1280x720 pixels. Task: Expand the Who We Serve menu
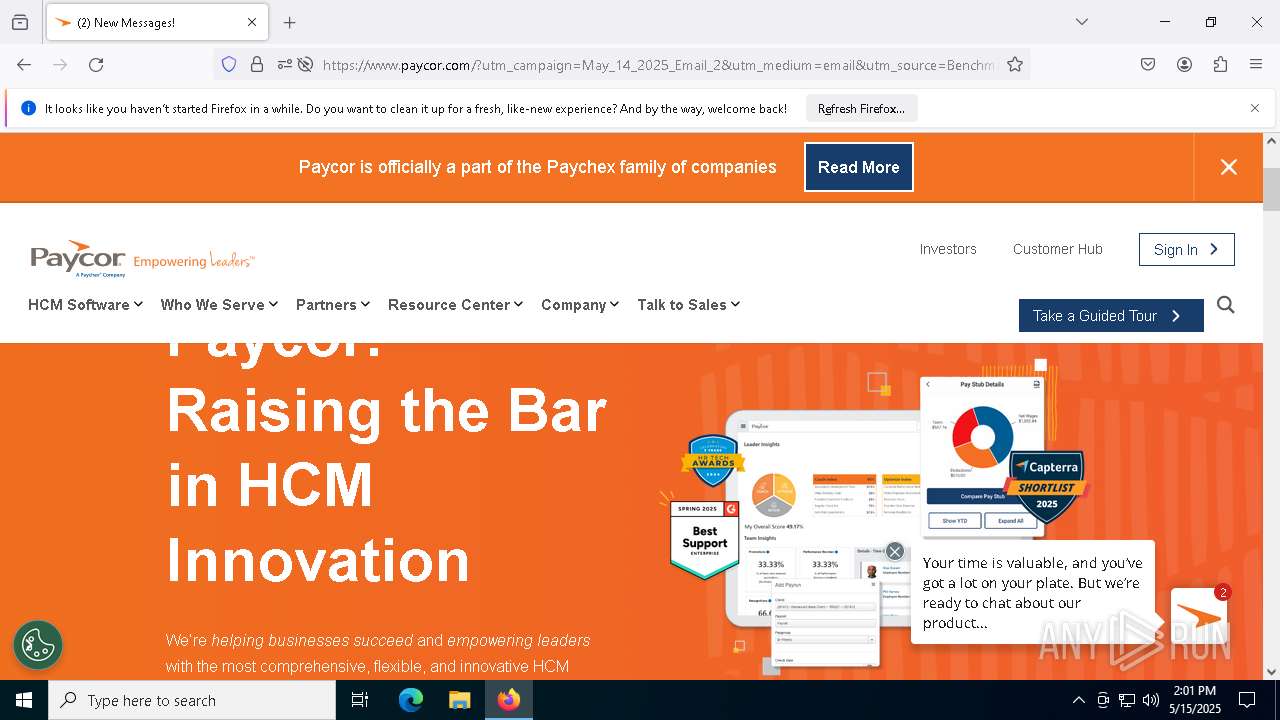point(219,304)
